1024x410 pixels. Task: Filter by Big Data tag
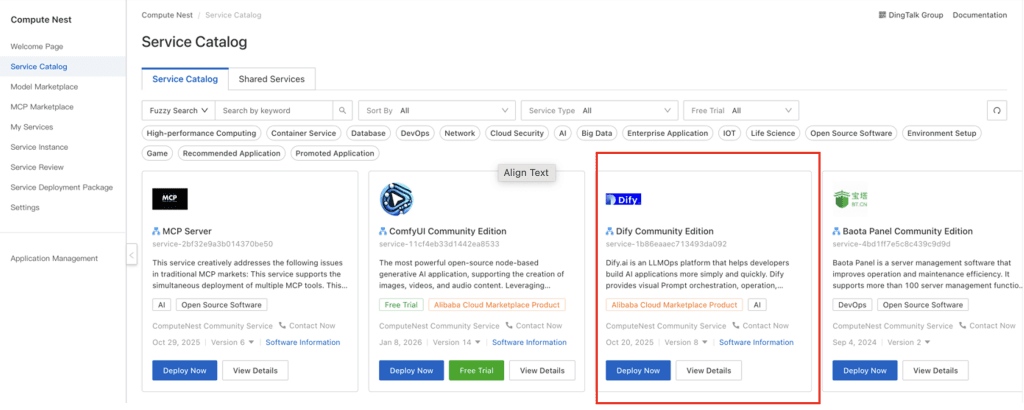click(x=597, y=133)
